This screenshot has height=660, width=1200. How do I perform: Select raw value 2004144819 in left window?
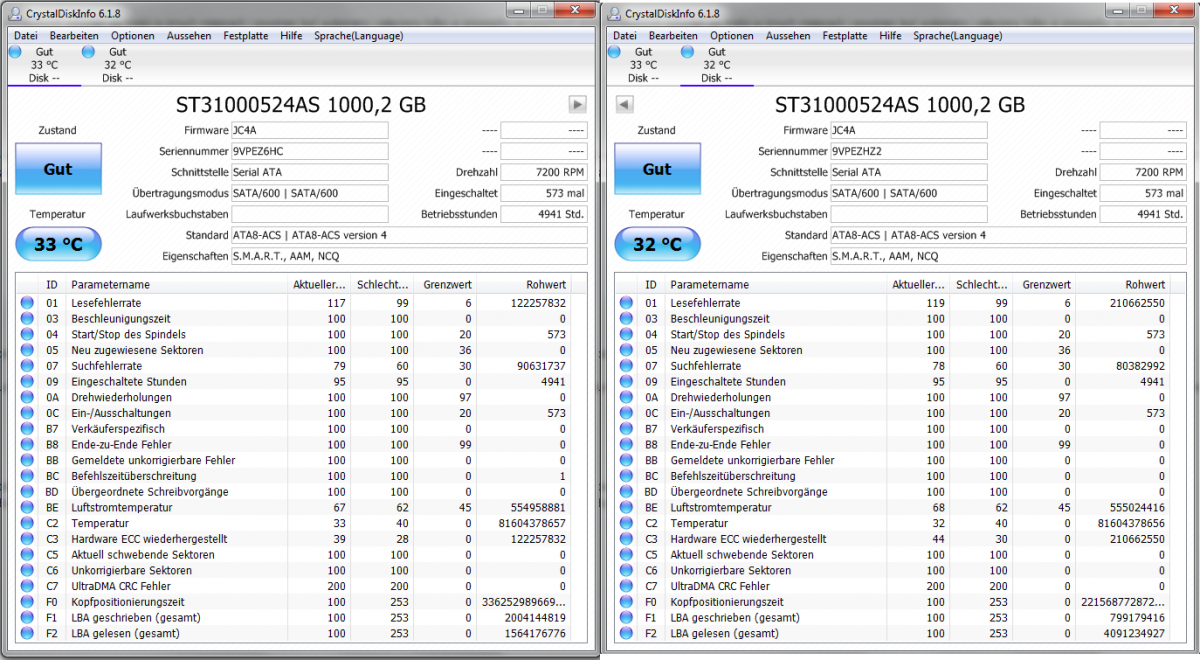pyautogui.click(x=535, y=617)
